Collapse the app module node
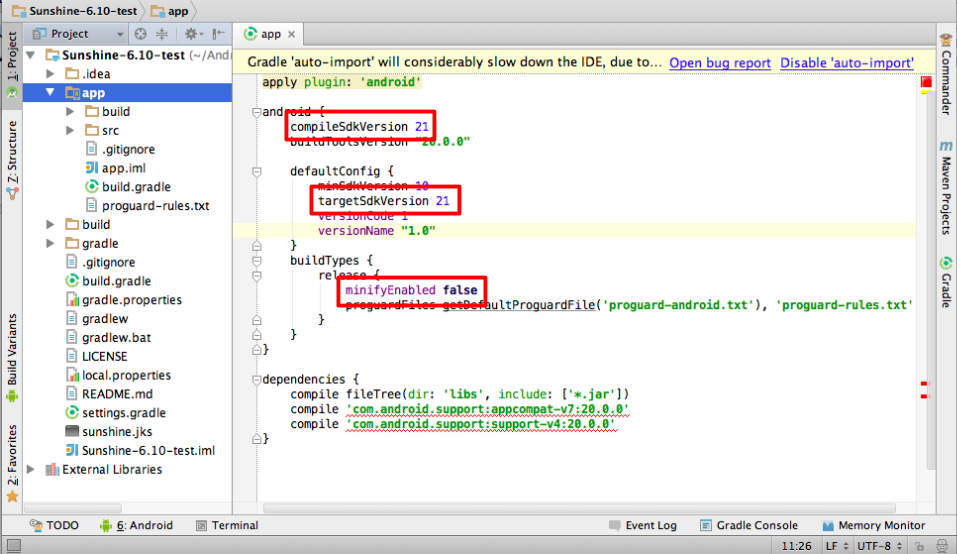 [x=51, y=93]
